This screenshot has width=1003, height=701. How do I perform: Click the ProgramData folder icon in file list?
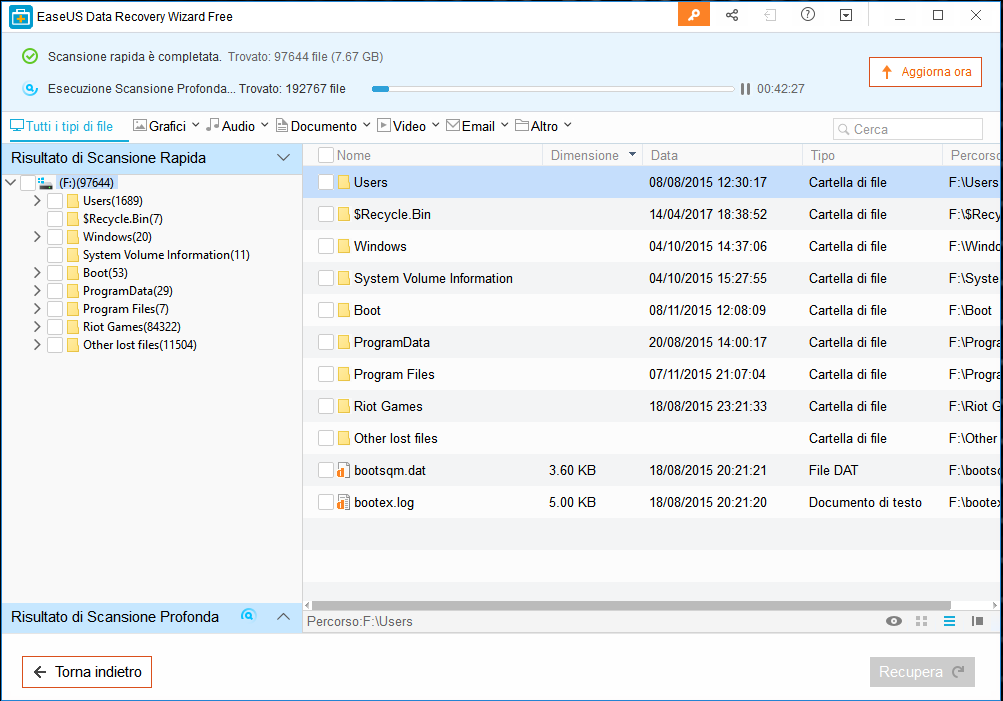pos(344,342)
